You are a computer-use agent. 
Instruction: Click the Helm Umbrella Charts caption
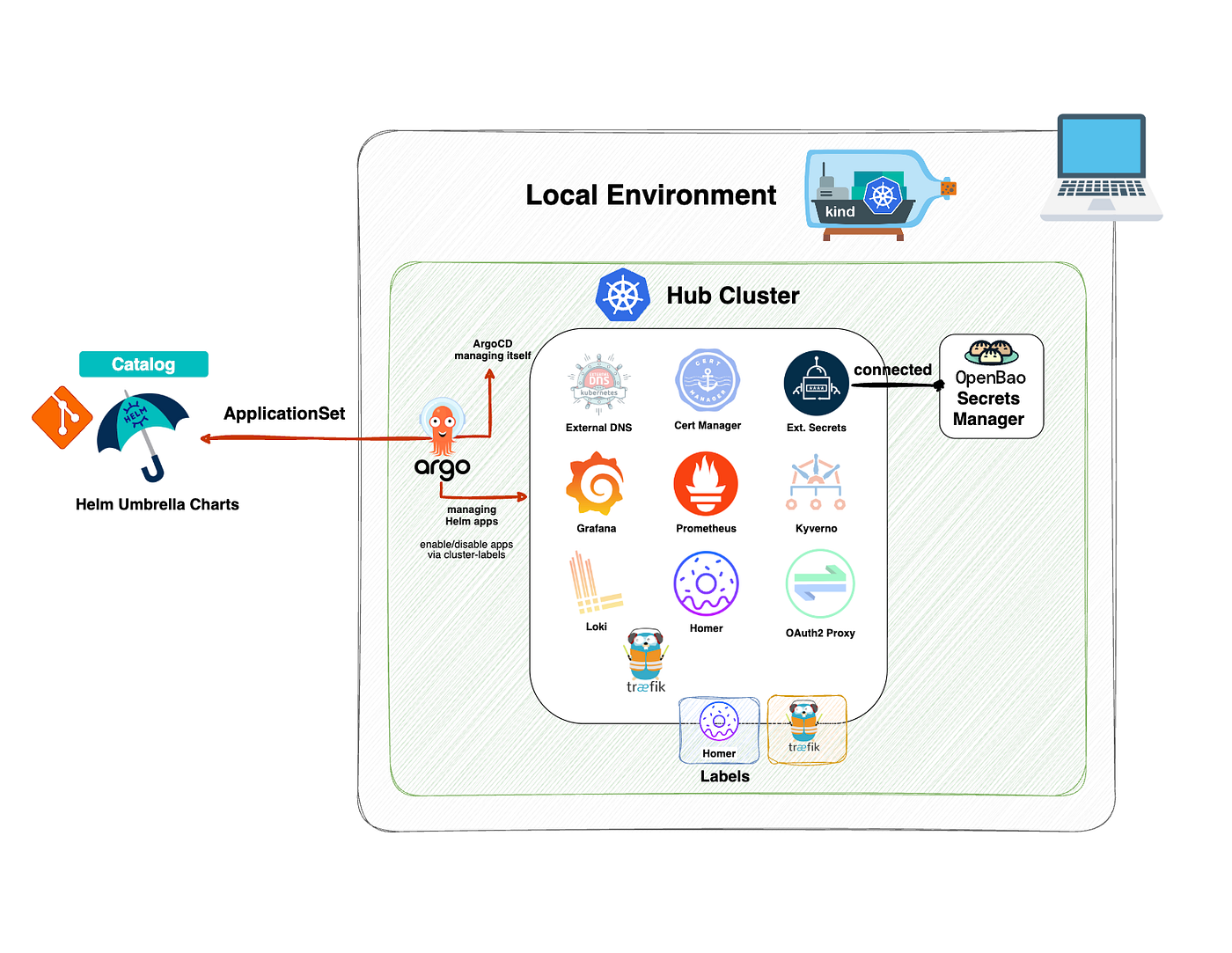pyautogui.click(x=158, y=504)
